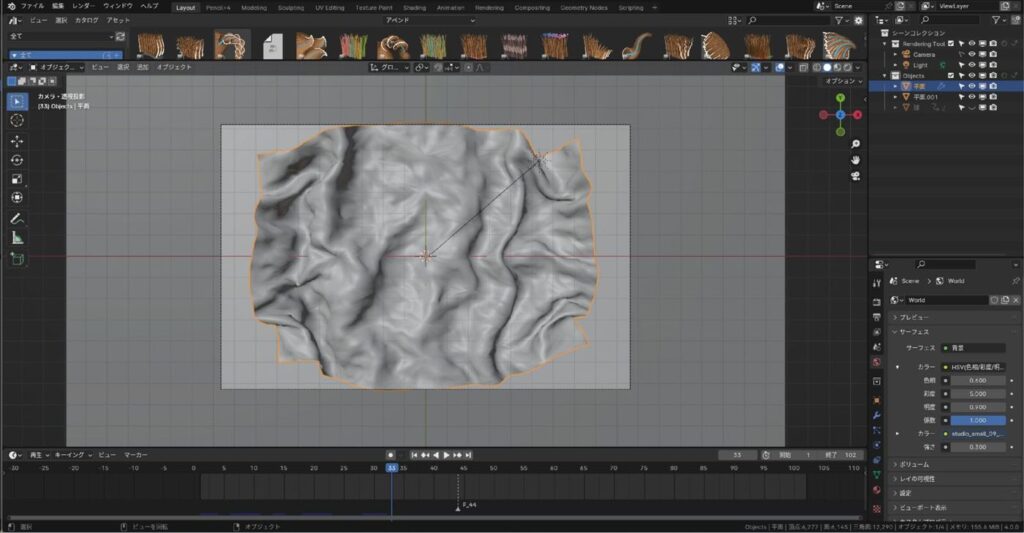Select the braided hair asset thumbnail
The image size is (1024, 533).
[232, 44]
